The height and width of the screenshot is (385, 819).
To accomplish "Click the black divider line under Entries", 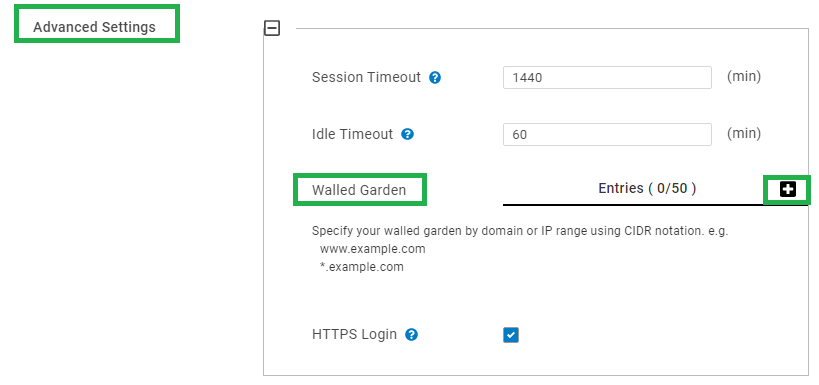I will [x=655, y=205].
